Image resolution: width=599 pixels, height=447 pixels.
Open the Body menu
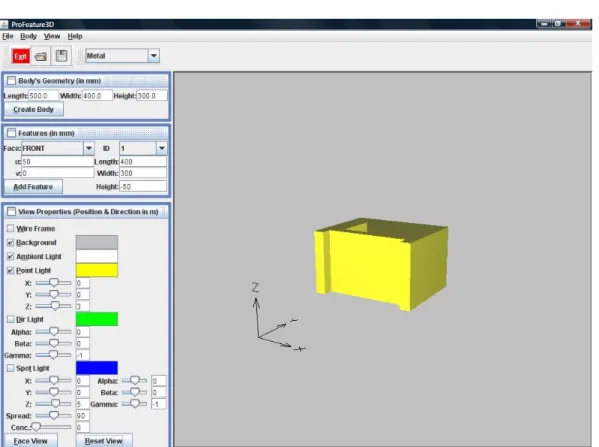click(x=28, y=36)
